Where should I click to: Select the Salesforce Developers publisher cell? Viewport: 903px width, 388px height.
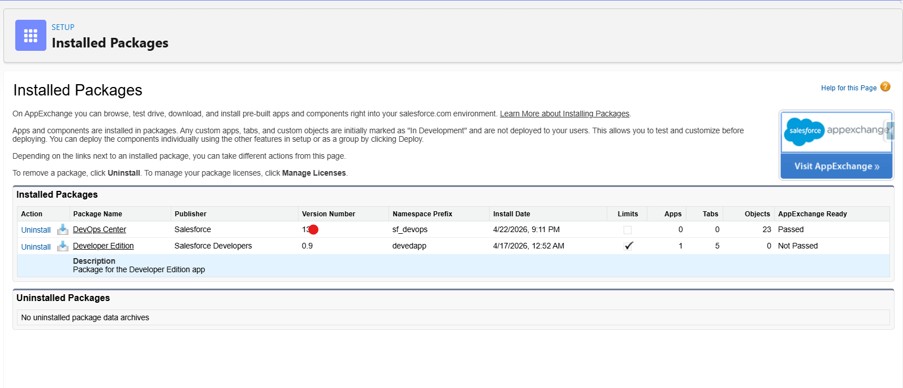pos(213,246)
